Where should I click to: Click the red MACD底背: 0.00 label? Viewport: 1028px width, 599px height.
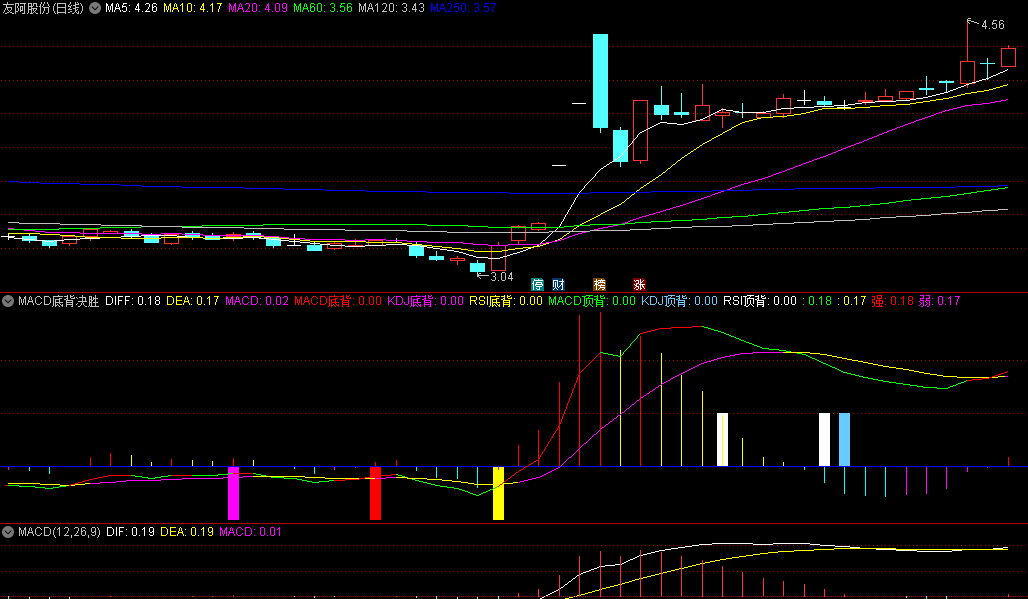click(x=338, y=301)
